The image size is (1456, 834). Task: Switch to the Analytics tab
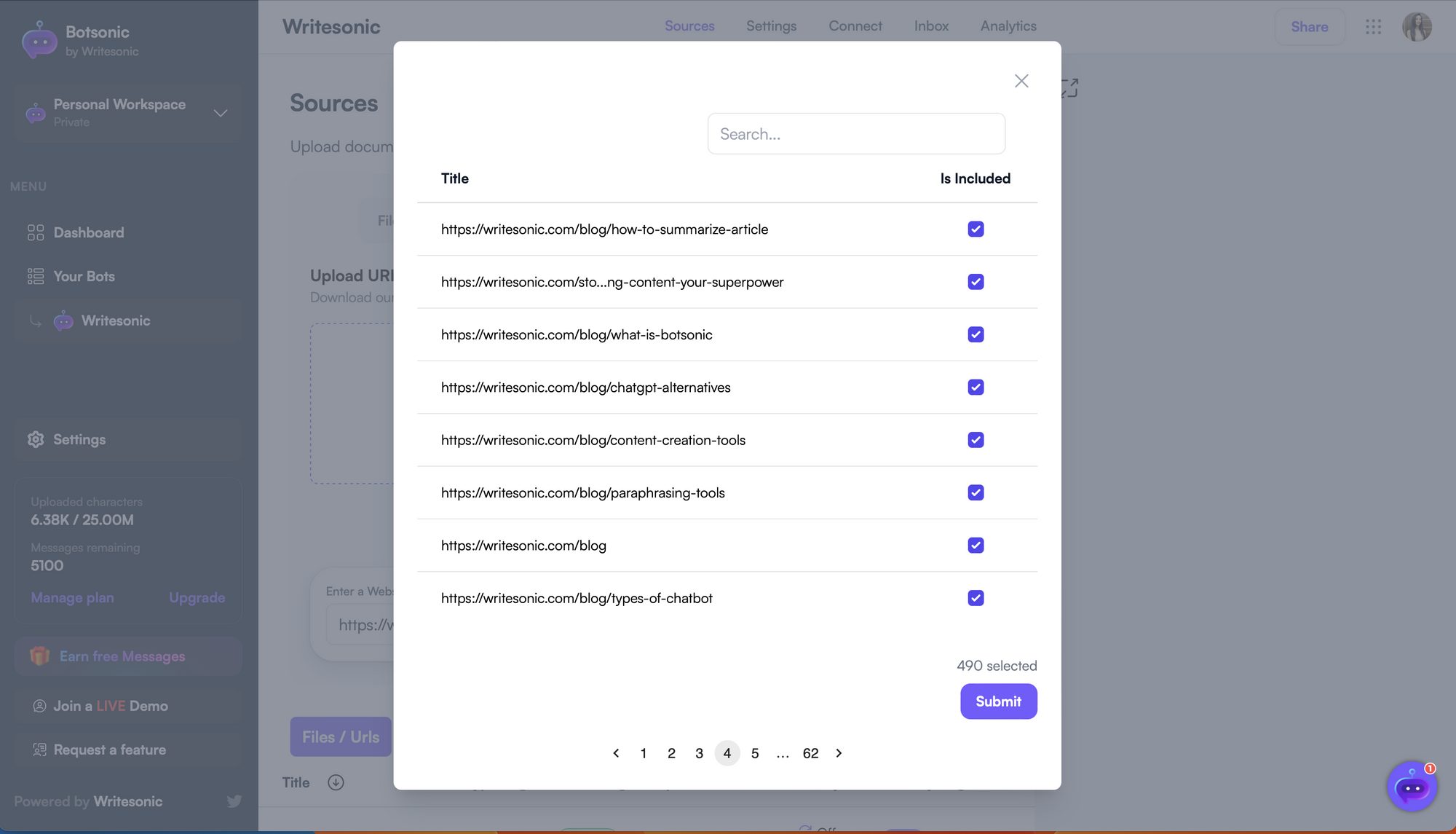[1008, 26]
